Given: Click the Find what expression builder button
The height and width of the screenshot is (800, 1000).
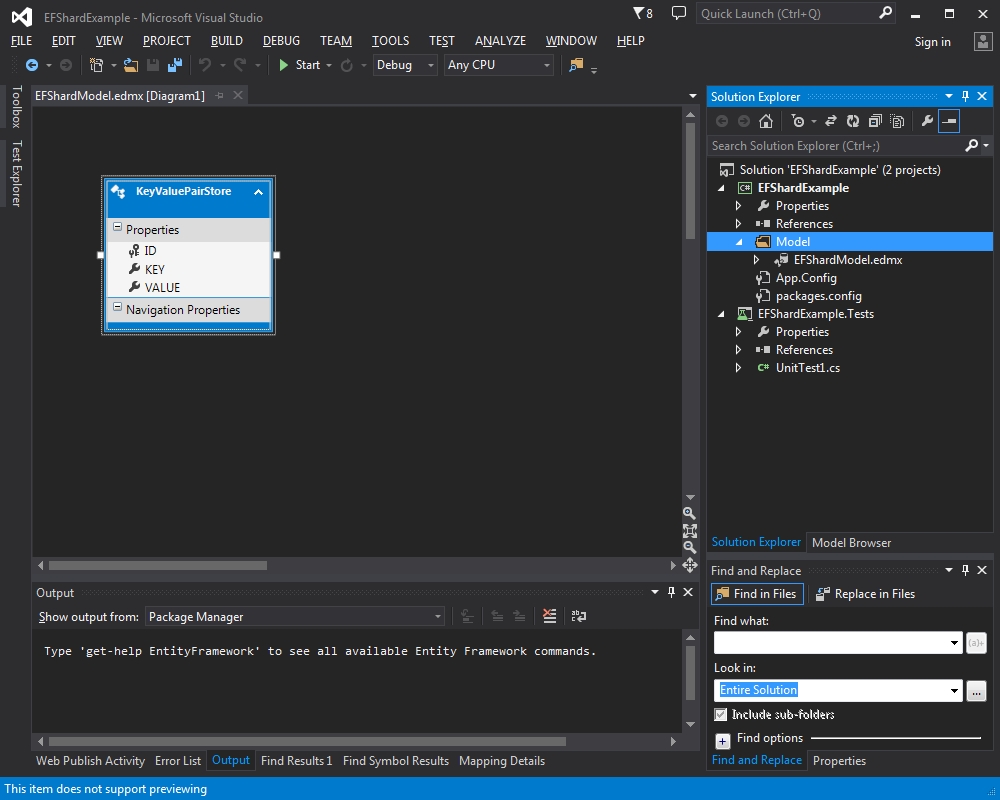Looking at the screenshot, I should pyautogui.click(x=976, y=642).
